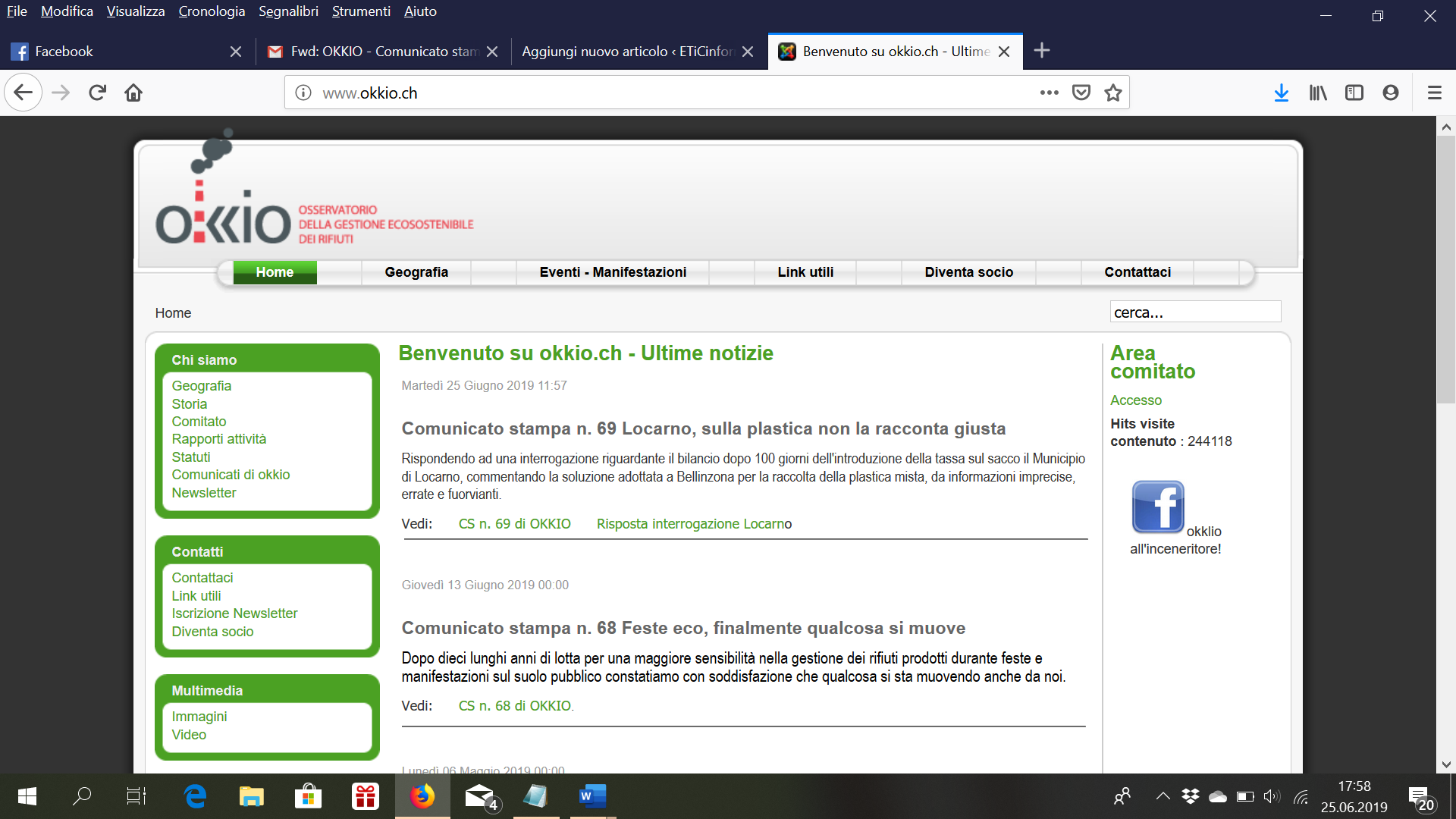This screenshot has height=819, width=1456.
Task: Launch Microsoft Edge from taskbar
Action: [196, 796]
